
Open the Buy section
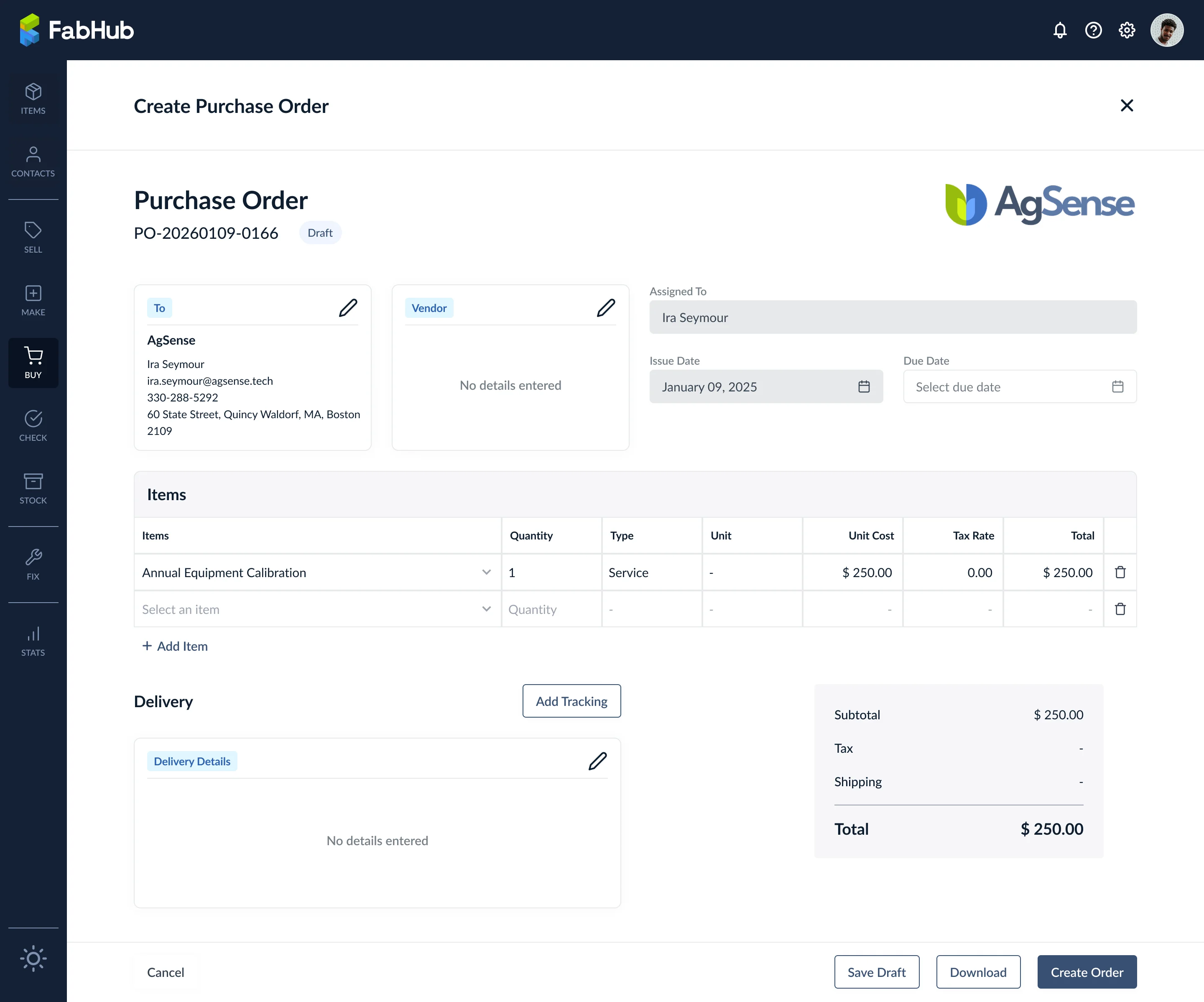pyautogui.click(x=33, y=363)
